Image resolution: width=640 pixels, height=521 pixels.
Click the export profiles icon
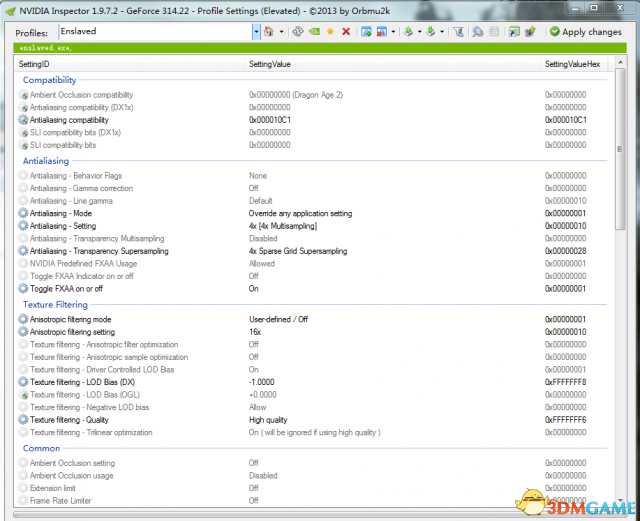point(408,32)
